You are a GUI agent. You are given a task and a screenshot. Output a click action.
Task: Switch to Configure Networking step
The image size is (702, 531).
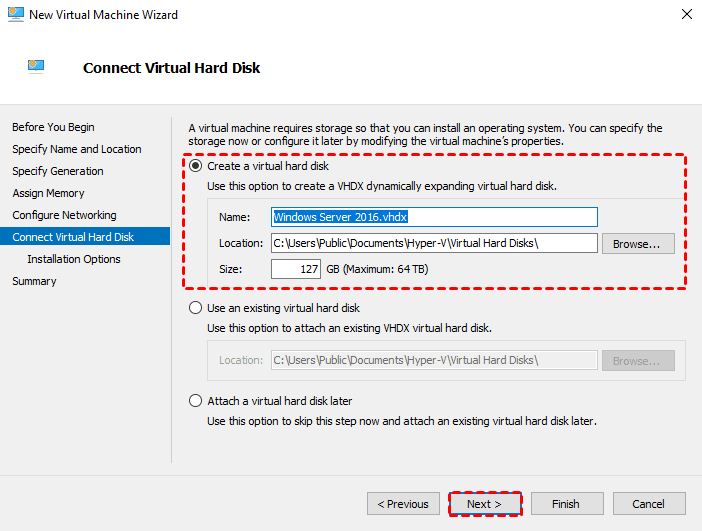(x=64, y=215)
